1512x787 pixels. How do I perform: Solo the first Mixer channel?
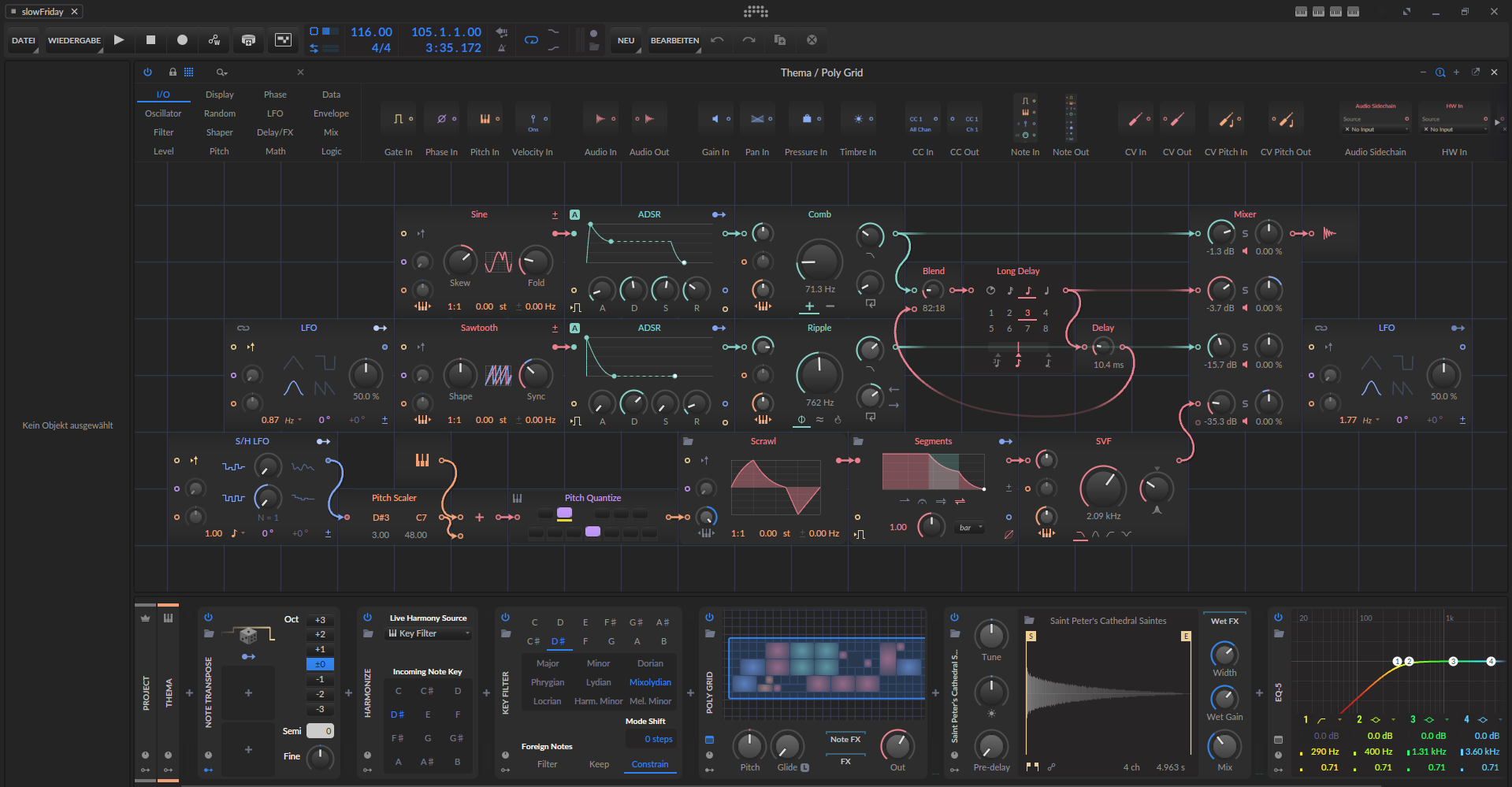(x=1245, y=234)
